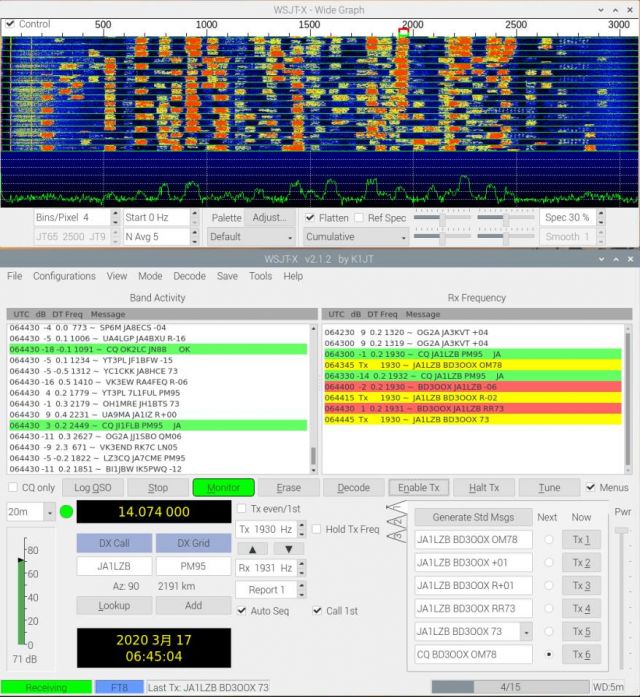Image resolution: width=640 pixels, height=697 pixels.
Task: Adjust the upper-left waterfall gain slider
Action: coord(442,218)
